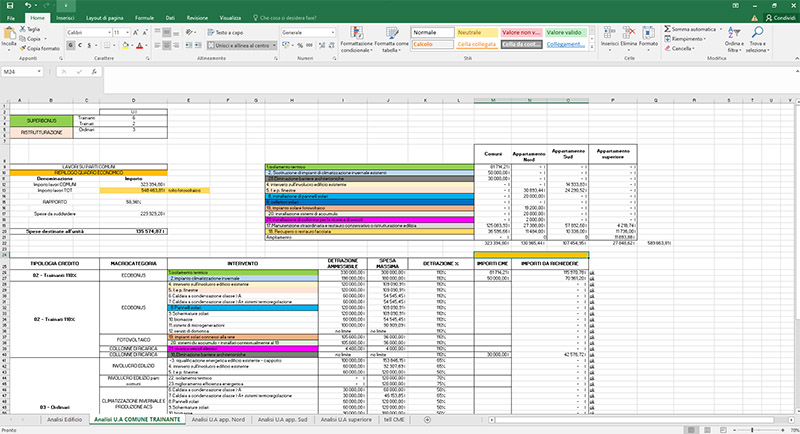Image resolution: width=800 pixels, height=434 pixels.
Task: Open Trova e seleziona menu
Action: click(x=757, y=39)
